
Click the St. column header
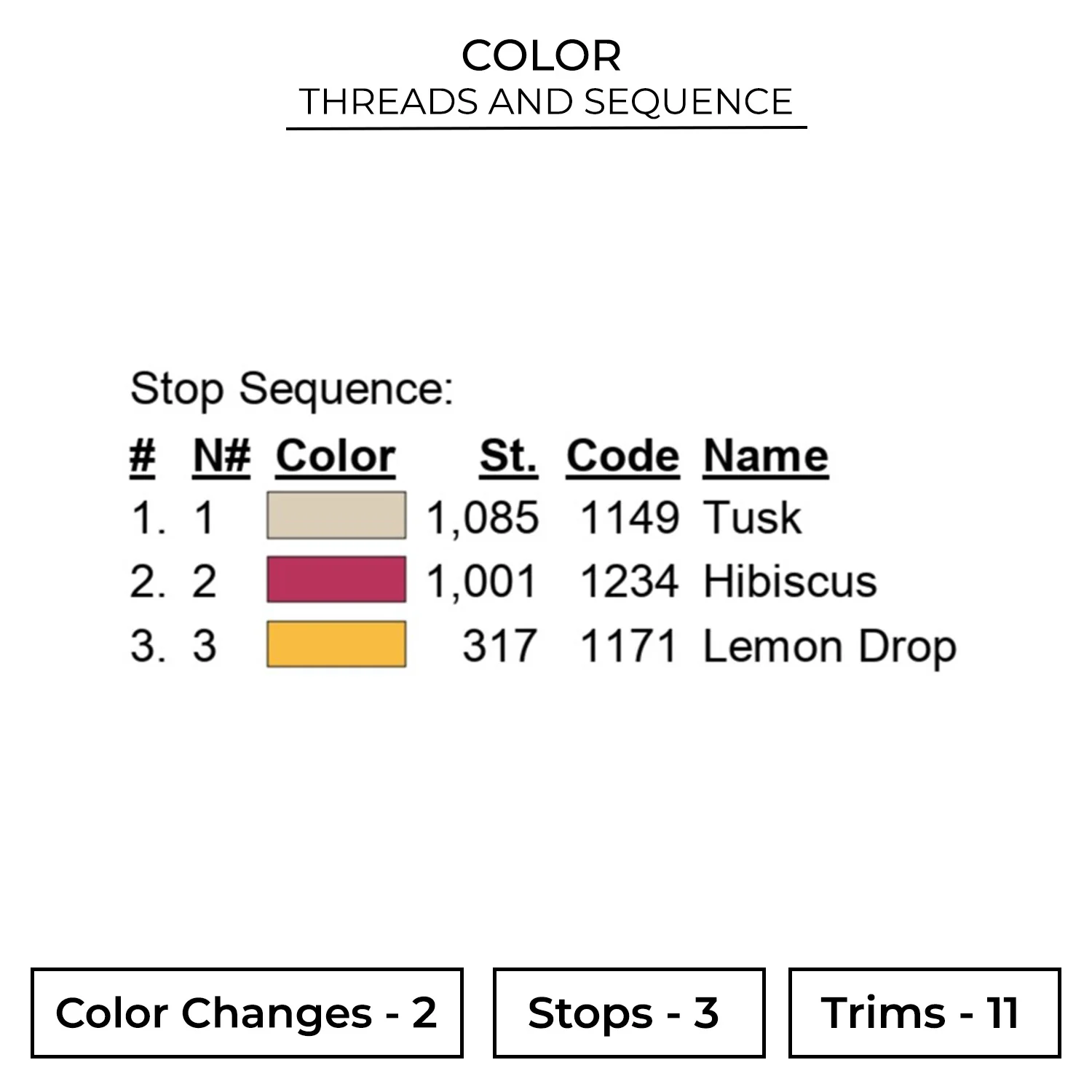[507, 456]
